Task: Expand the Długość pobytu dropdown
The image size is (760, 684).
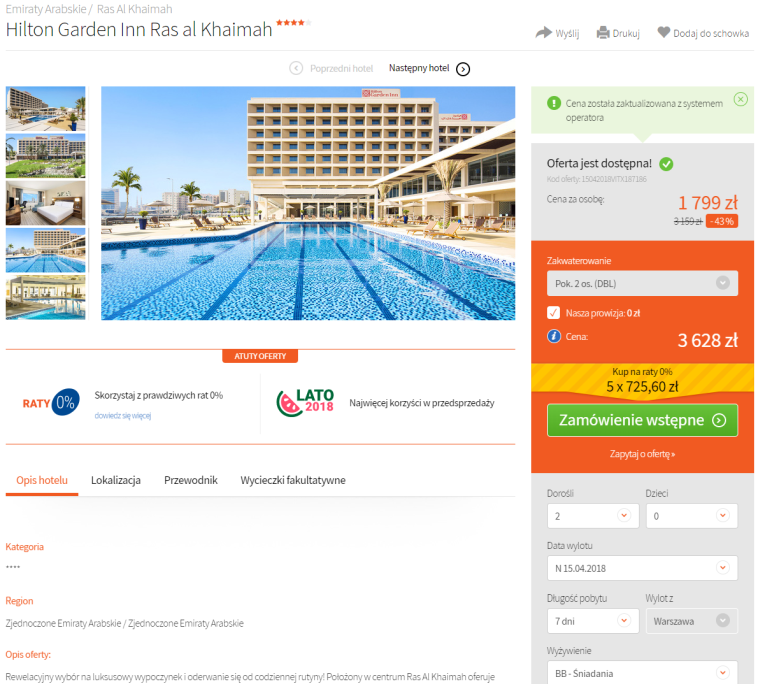Action: pos(593,620)
